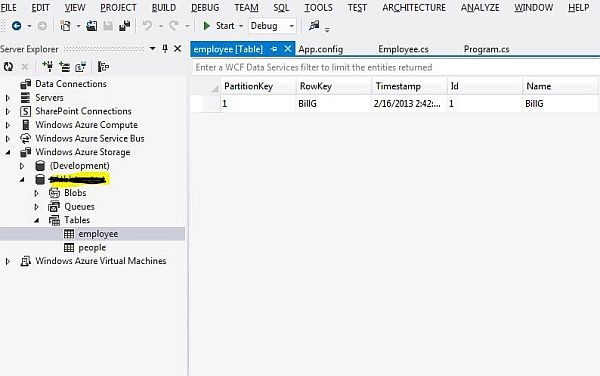Click the Redo arrow icon
This screenshot has height=376, width=600.
(174, 26)
